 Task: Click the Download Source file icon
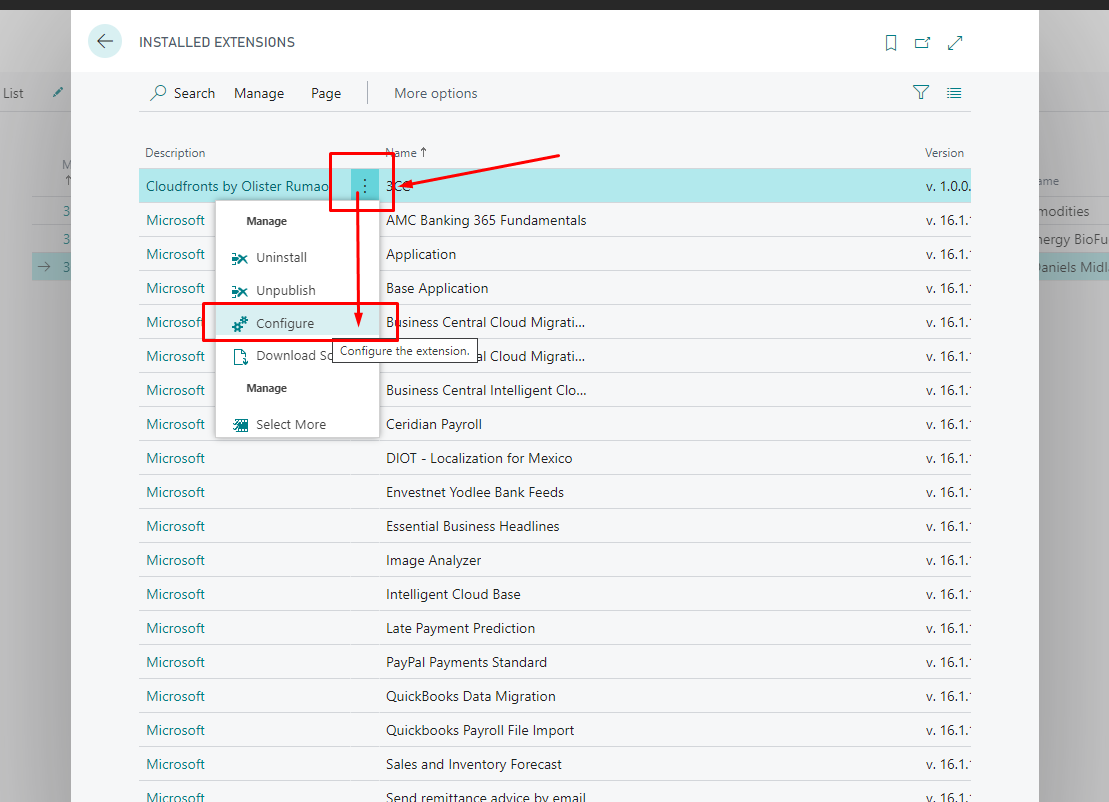coord(240,356)
